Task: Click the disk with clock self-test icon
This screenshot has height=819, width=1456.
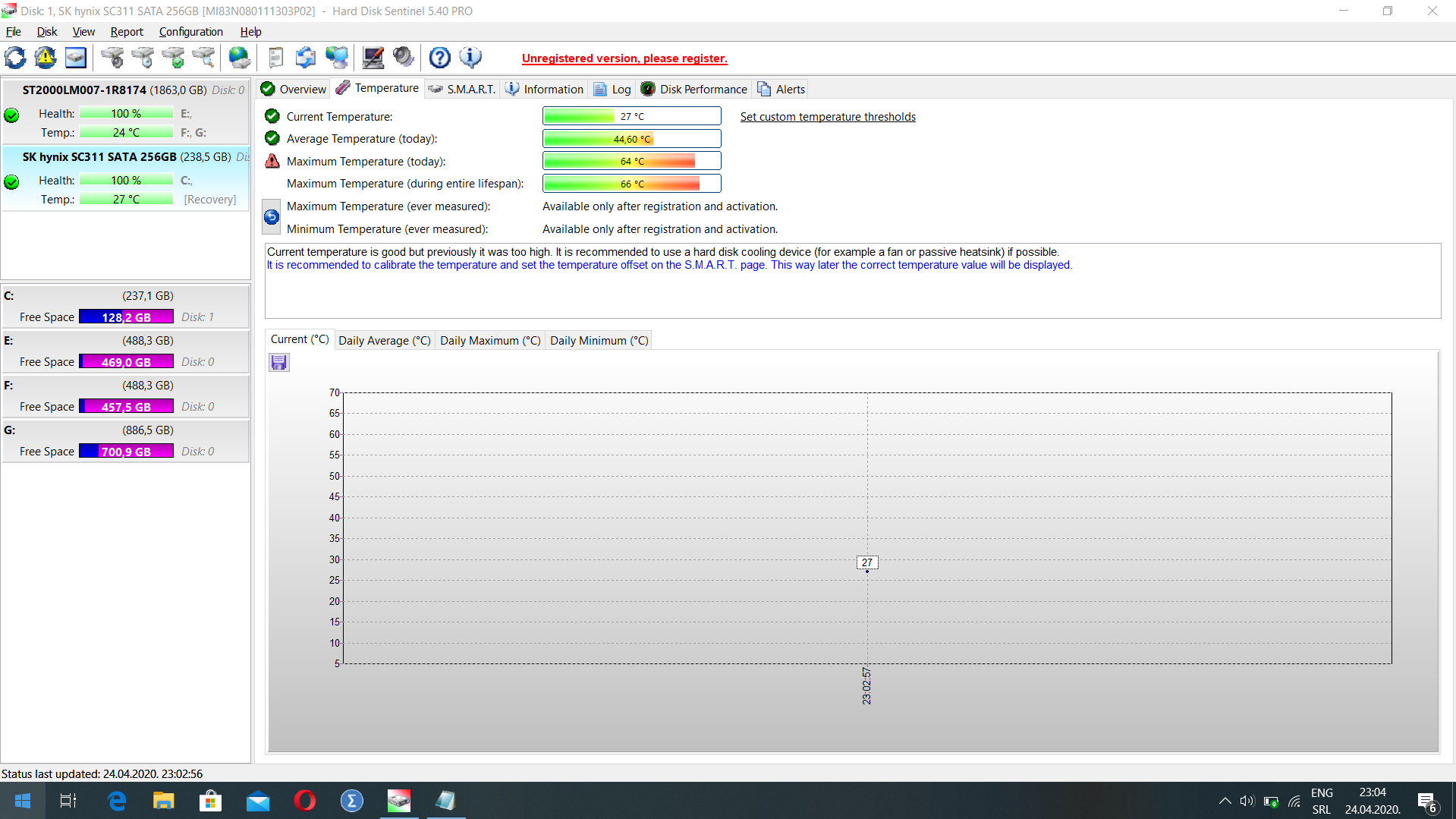Action: pyautogui.click(x=143, y=58)
